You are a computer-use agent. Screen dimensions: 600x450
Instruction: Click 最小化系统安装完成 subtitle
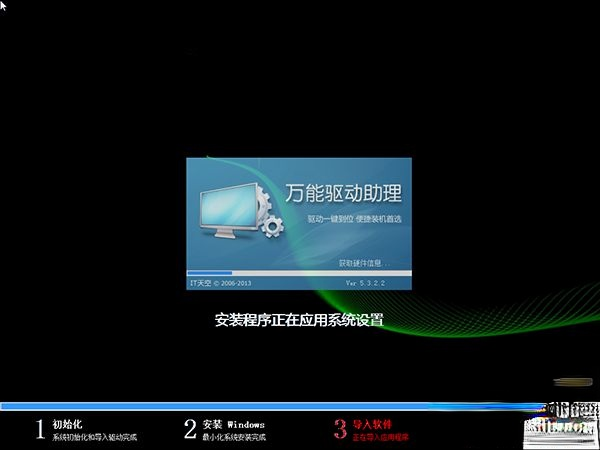234,437
